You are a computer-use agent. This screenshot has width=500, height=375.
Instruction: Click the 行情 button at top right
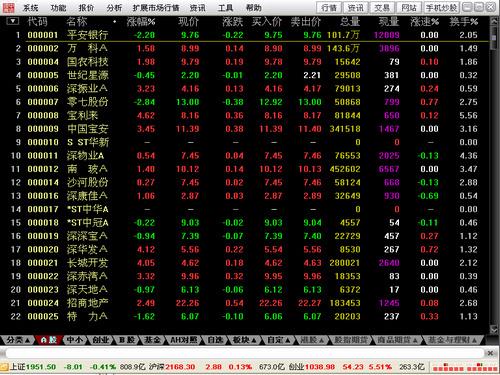329,8
